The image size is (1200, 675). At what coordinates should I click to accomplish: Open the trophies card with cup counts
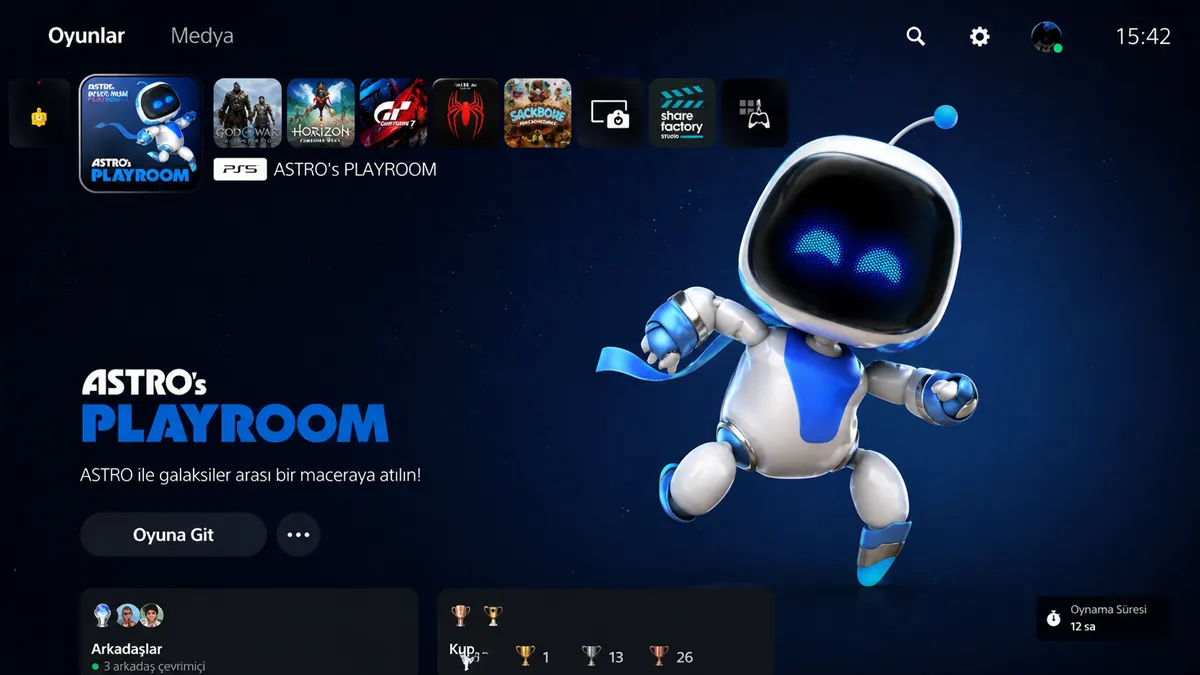tap(605, 633)
